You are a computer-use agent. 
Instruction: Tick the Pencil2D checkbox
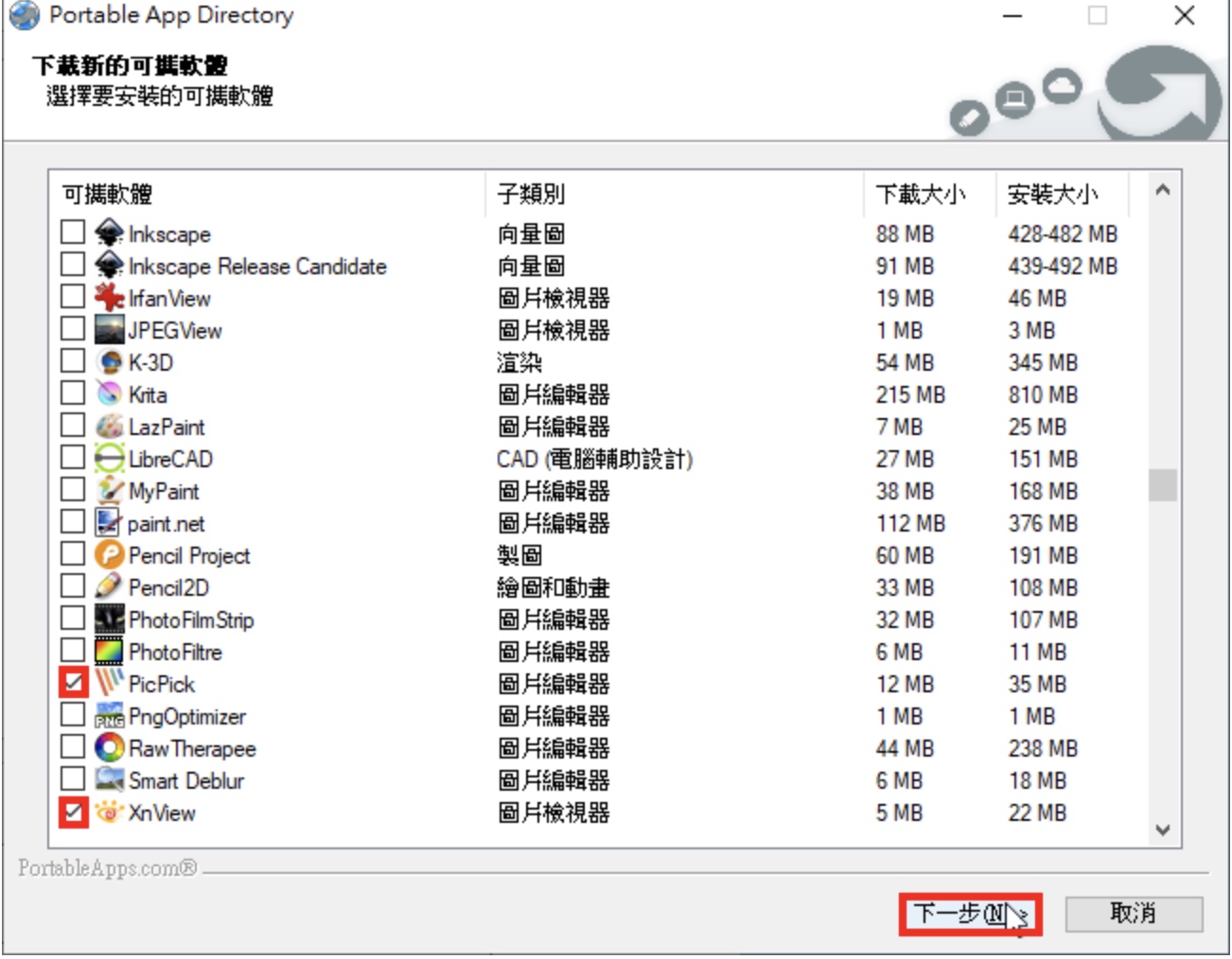click(x=73, y=585)
